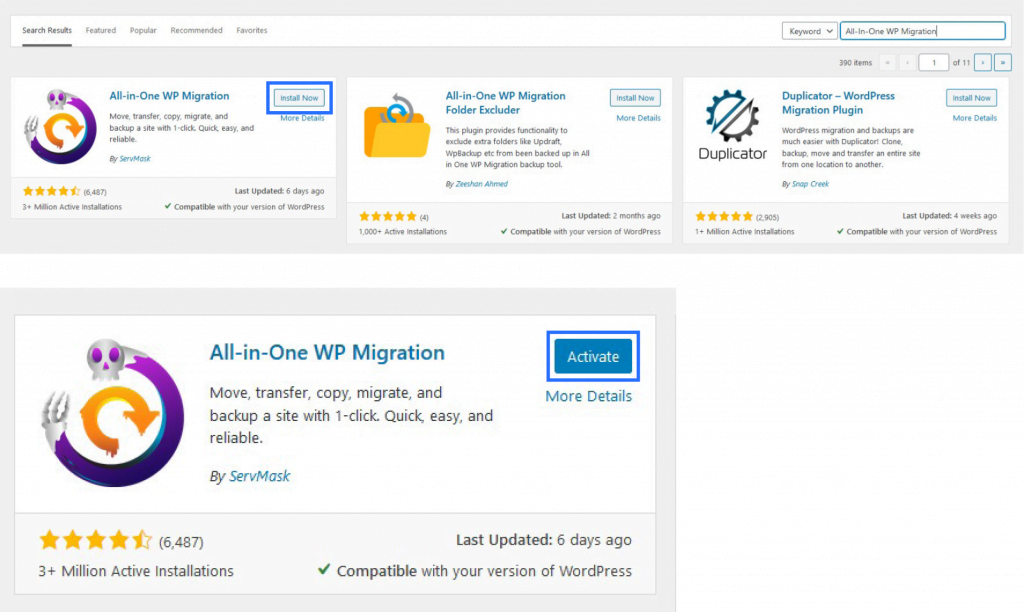Open More Details for Duplicator
Image resolution: width=1024 pixels, height=612 pixels.
tap(975, 118)
